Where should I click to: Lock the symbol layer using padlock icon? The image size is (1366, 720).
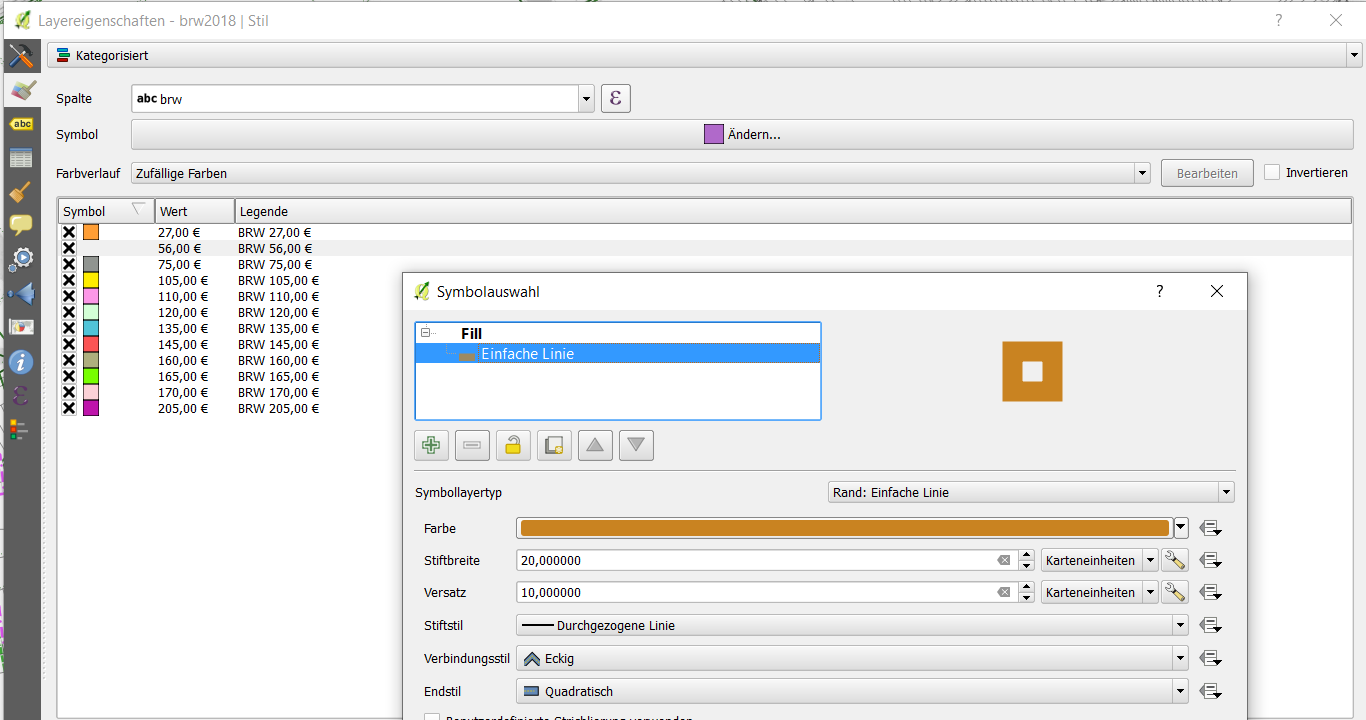[513, 445]
